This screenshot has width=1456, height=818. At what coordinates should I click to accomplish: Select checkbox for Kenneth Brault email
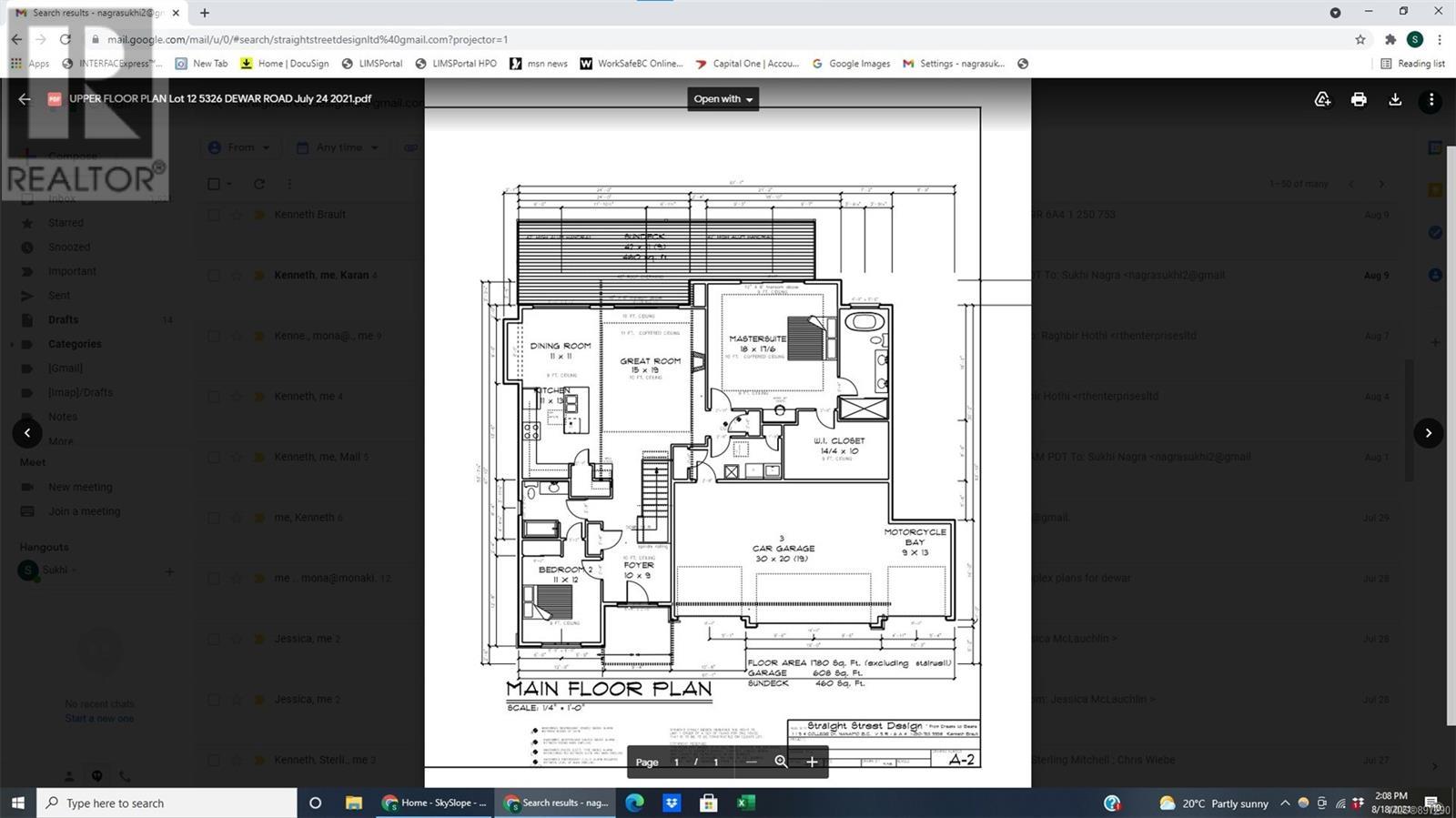click(214, 215)
